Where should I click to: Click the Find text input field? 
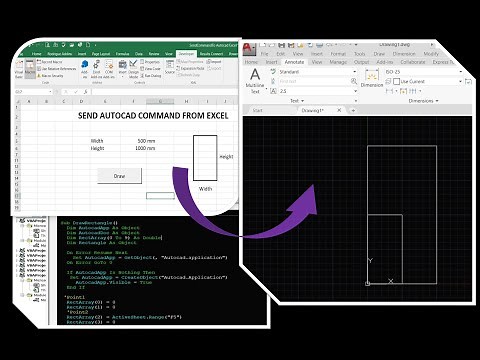click(314, 81)
